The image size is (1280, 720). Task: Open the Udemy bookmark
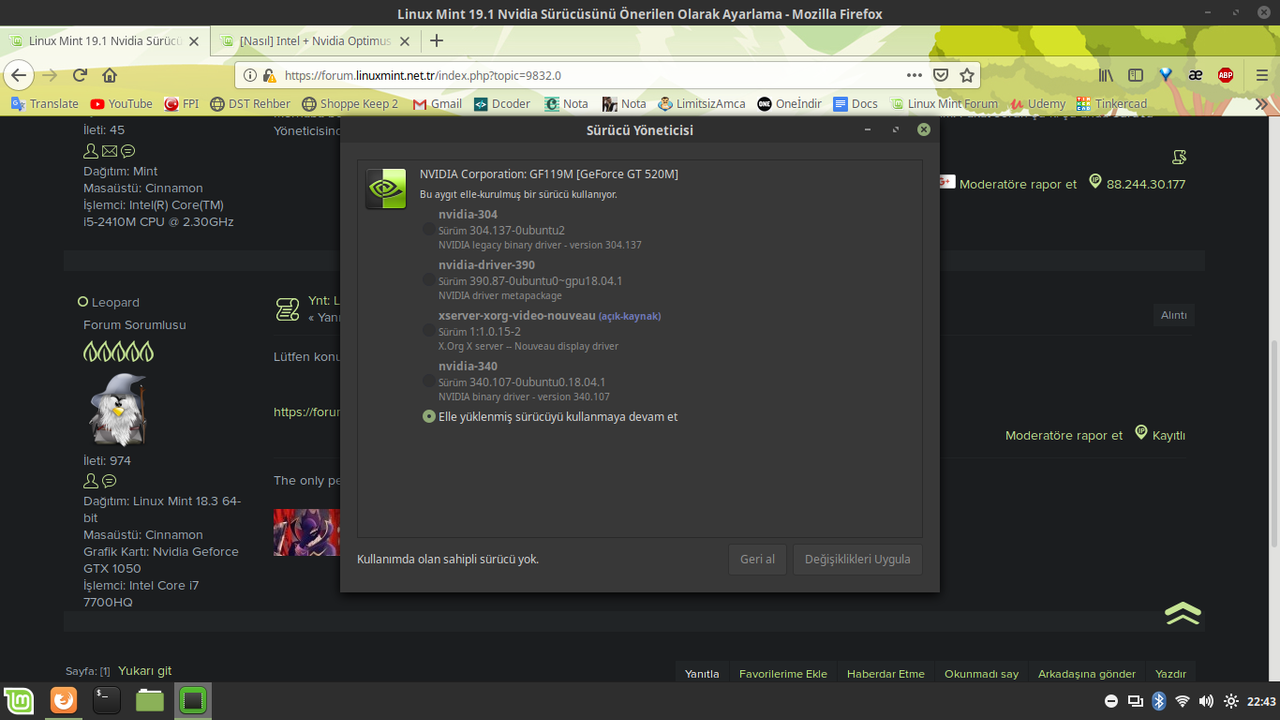coord(1038,104)
